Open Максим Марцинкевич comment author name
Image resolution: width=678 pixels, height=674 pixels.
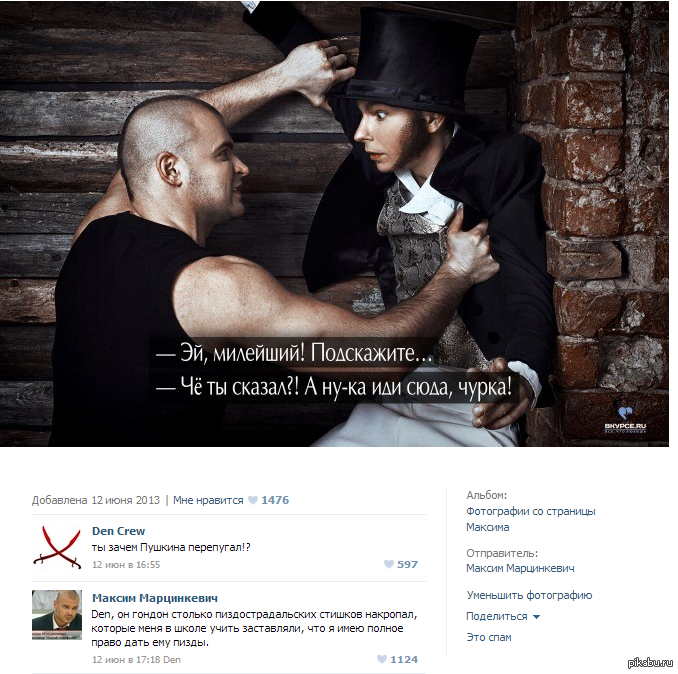coord(155,598)
